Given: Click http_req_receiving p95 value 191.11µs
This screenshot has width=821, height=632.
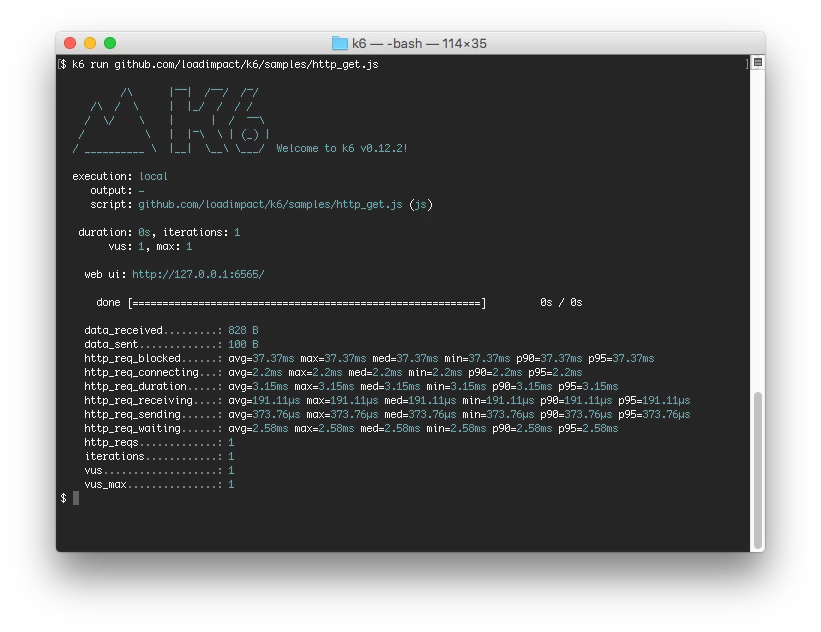Looking at the screenshot, I should pos(666,401).
